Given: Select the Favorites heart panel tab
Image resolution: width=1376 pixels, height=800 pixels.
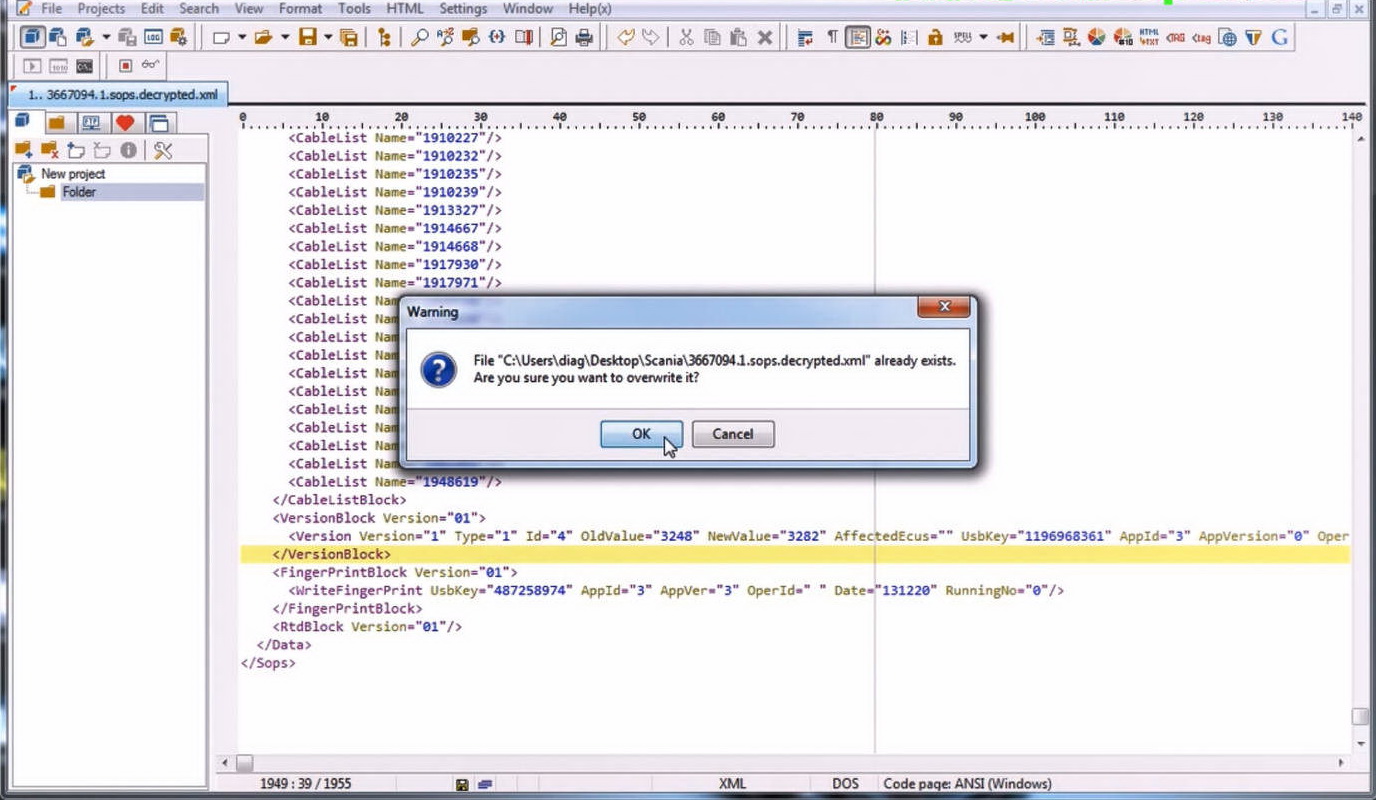Looking at the screenshot, I should point(125,123).
